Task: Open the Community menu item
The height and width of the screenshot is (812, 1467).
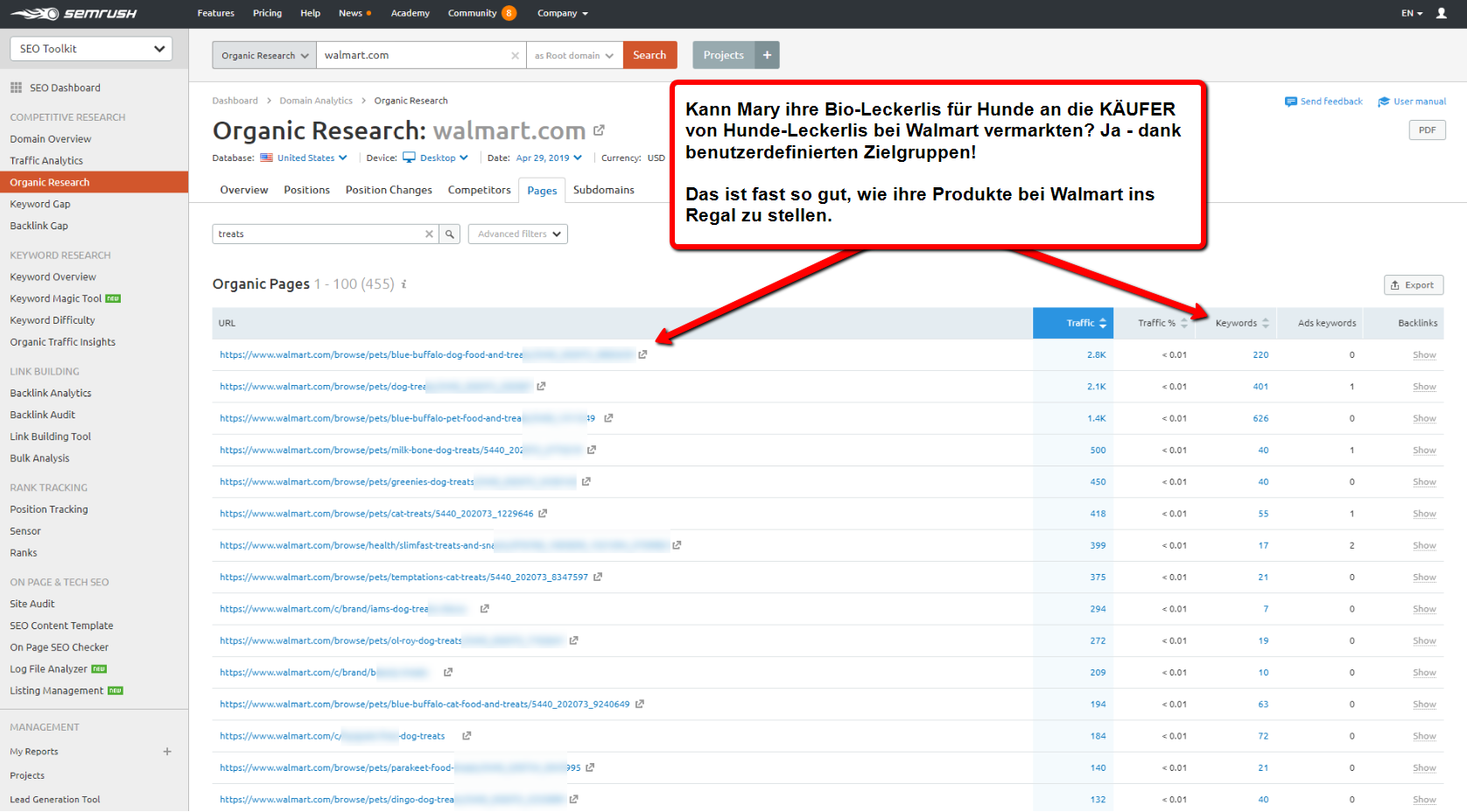Action: 473,13
